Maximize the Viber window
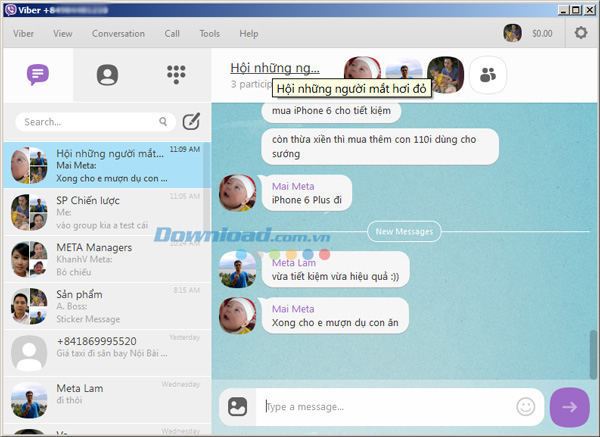The width and height of the screenshot is (600, 437). pyautogui.click(x=576, y=10)
